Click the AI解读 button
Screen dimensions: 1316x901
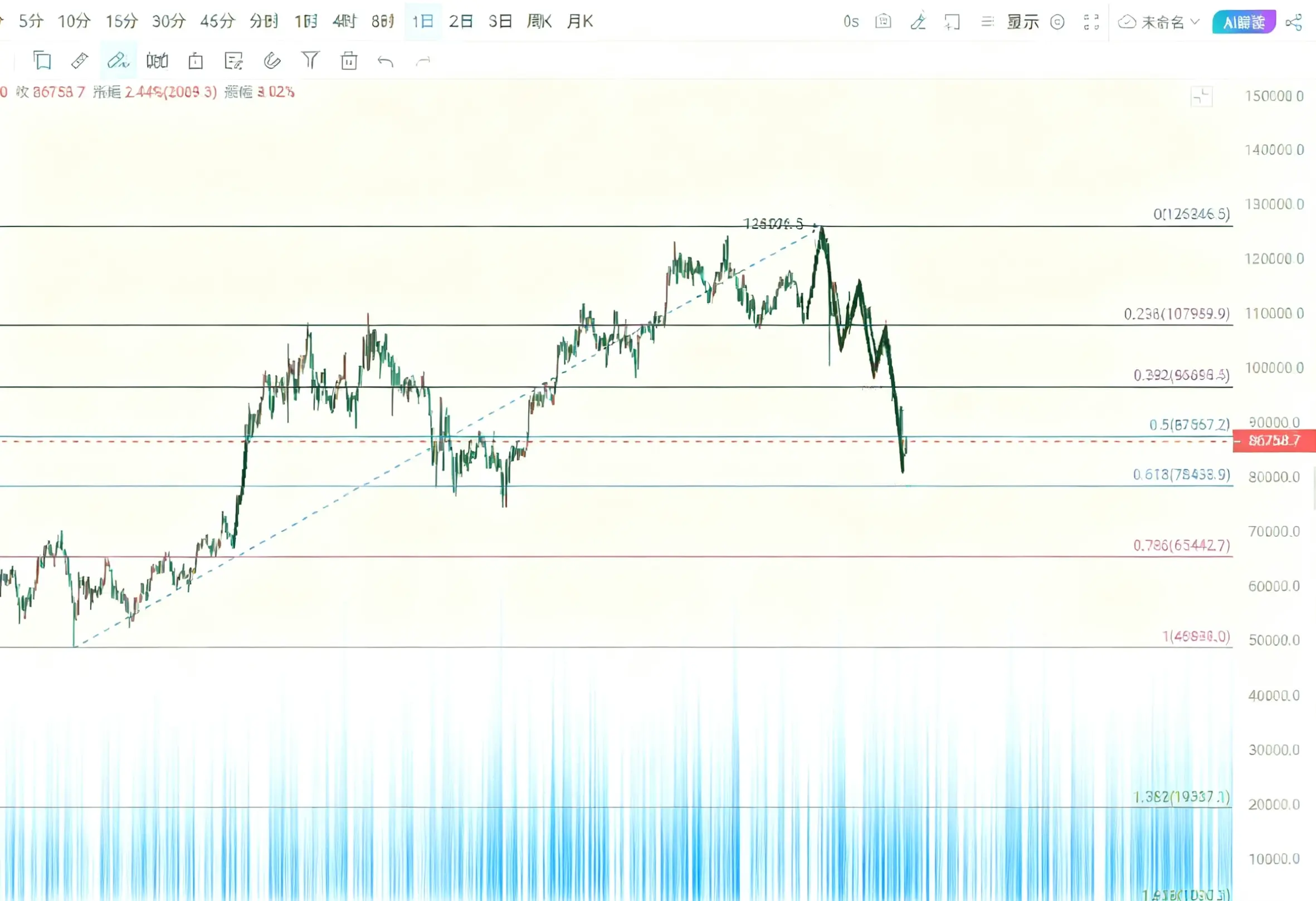1244,22
